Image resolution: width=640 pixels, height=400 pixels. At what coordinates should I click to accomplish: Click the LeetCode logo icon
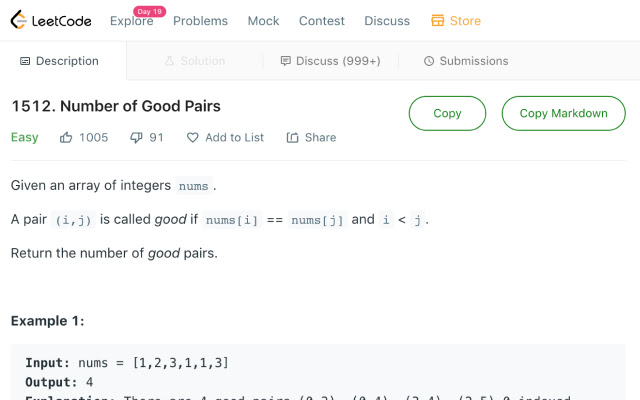(19, 20)
